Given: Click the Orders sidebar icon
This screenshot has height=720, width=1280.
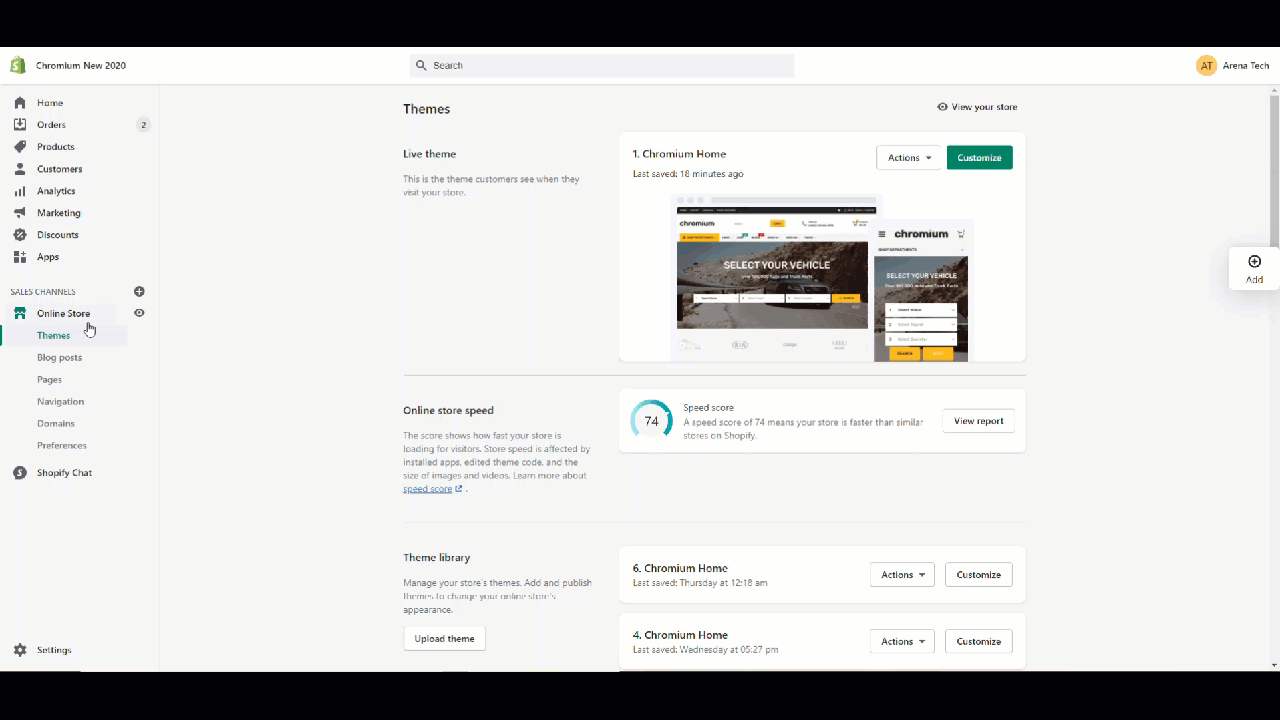Looking at the screenshot, I should (20, 125).
